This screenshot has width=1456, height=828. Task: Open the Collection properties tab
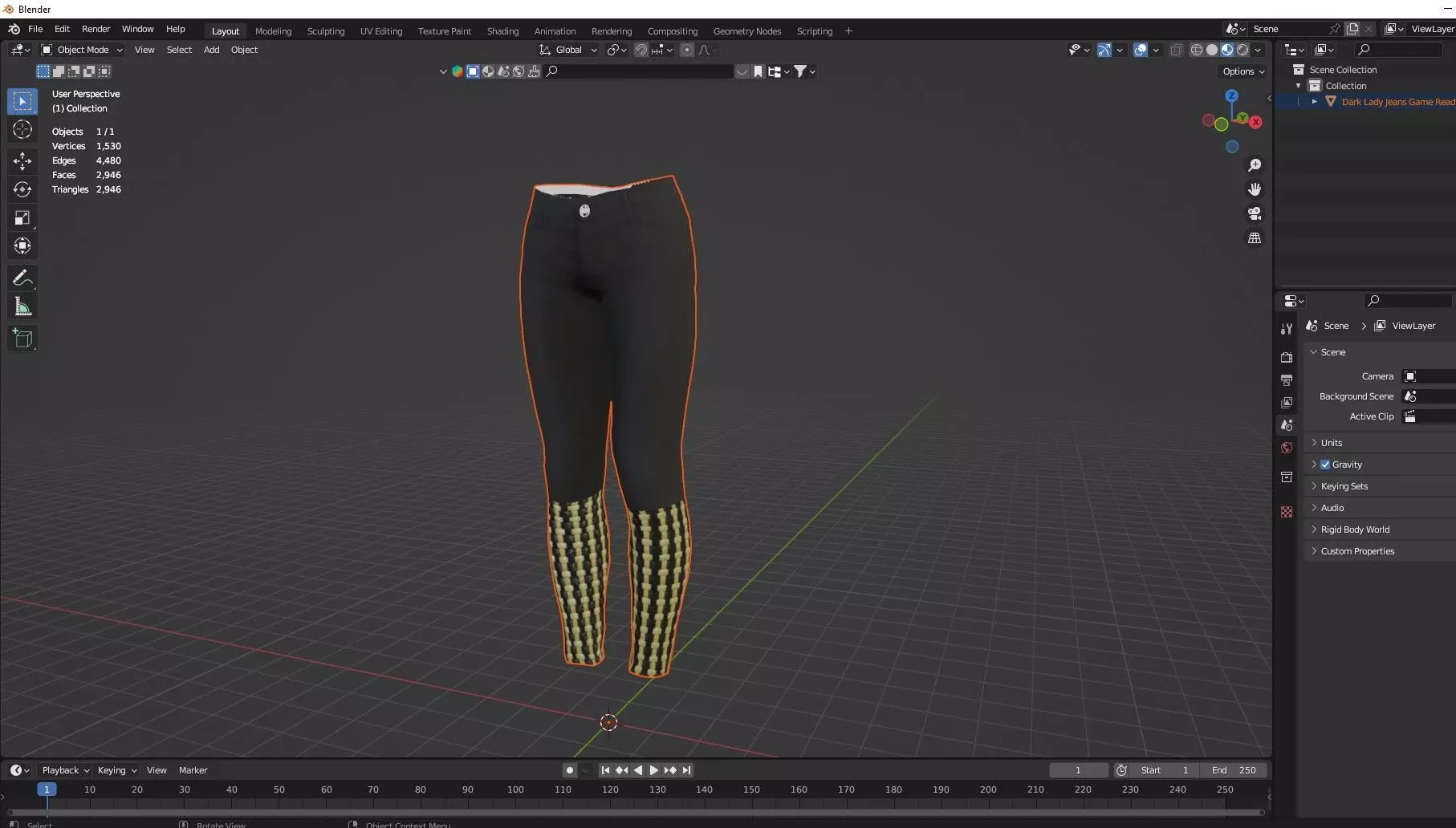(x=1287, y=477)
